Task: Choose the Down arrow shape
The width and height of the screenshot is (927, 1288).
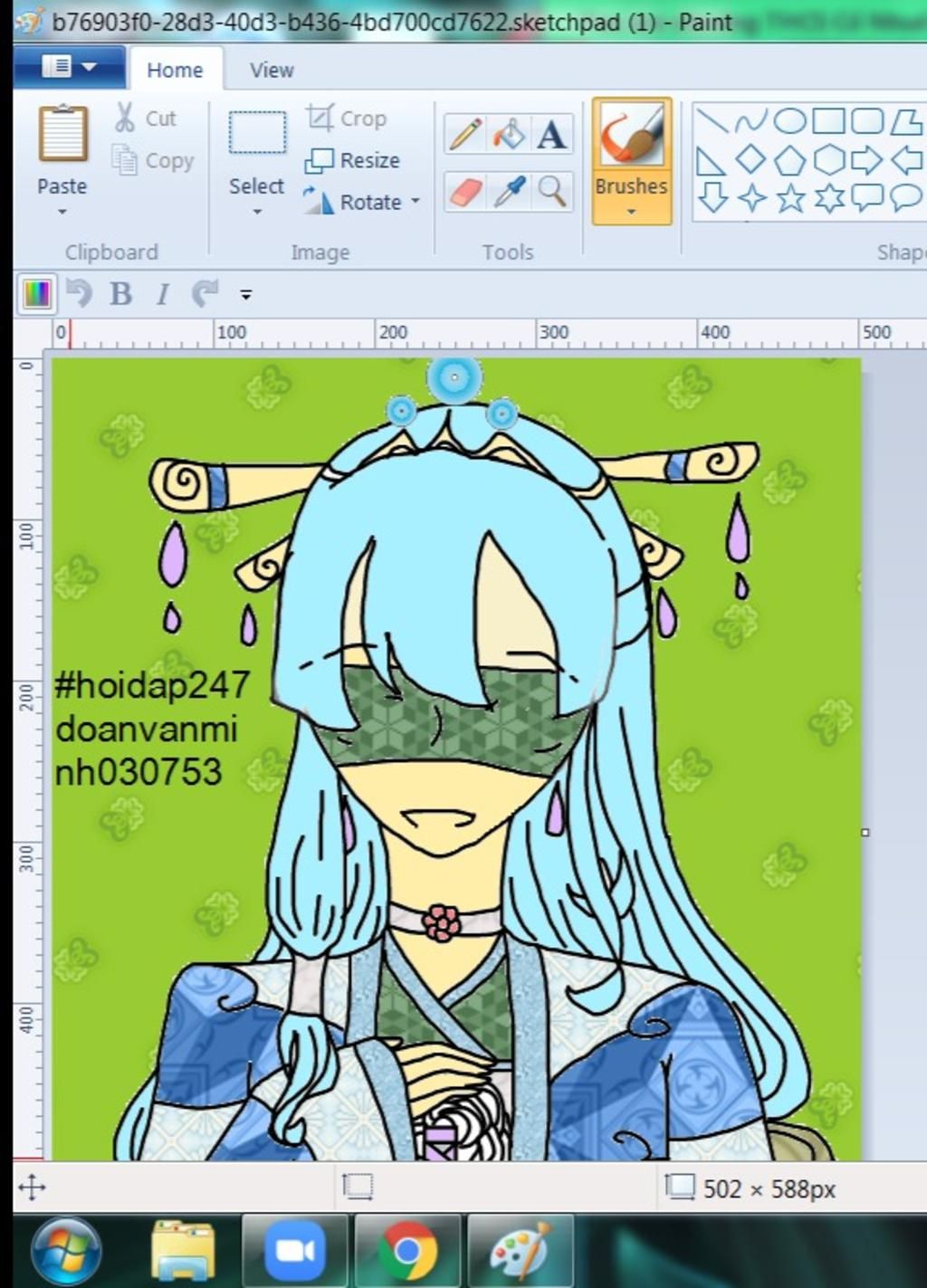Action: coord(712,197)
